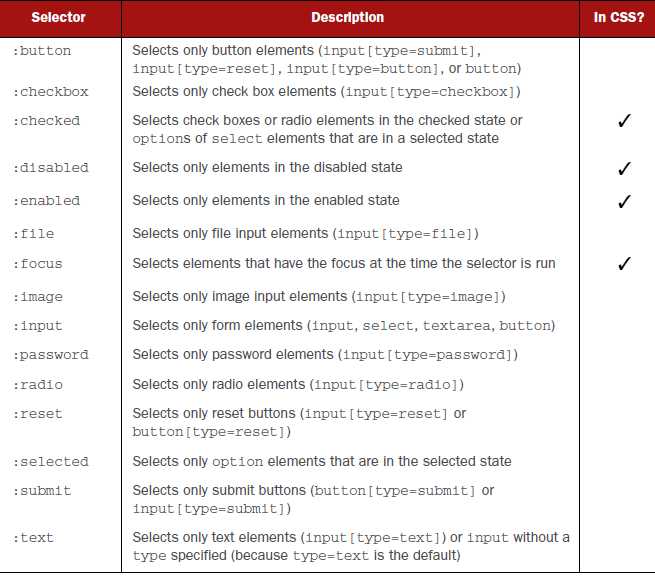The height and width of the screenshot is (580, 655).
Task: Click the :file selector name
Action: pyautogui.click(x=34, y=234)
